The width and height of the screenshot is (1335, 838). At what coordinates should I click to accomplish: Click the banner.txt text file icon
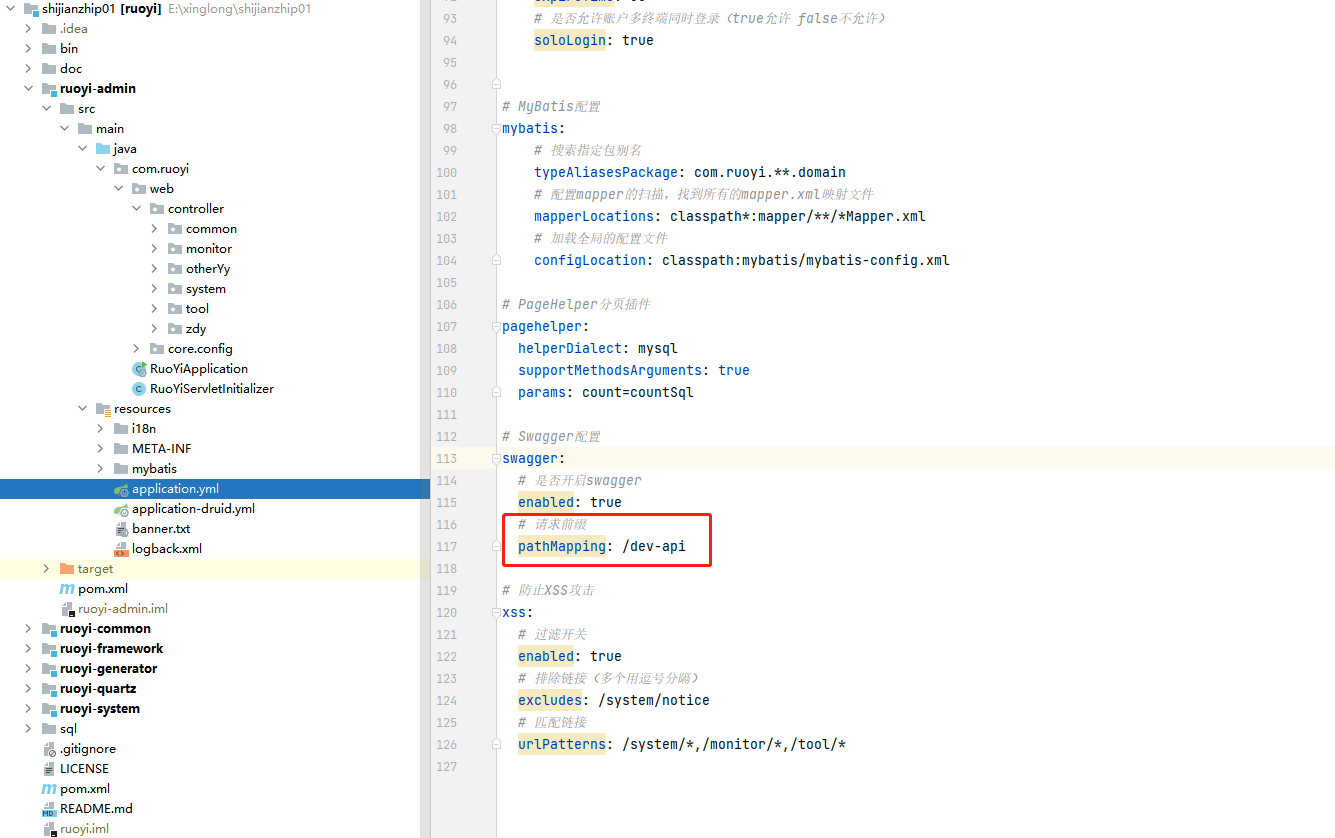point(121,529)
